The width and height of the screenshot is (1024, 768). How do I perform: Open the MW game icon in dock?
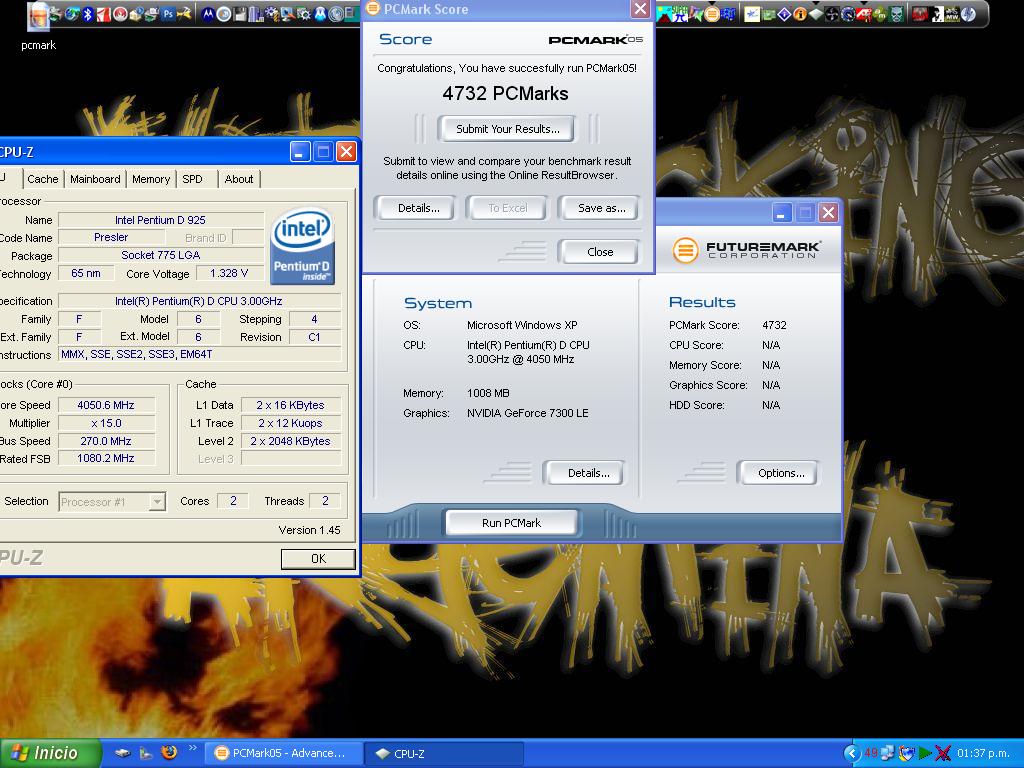pyautogui.click(x=952, y=14)
